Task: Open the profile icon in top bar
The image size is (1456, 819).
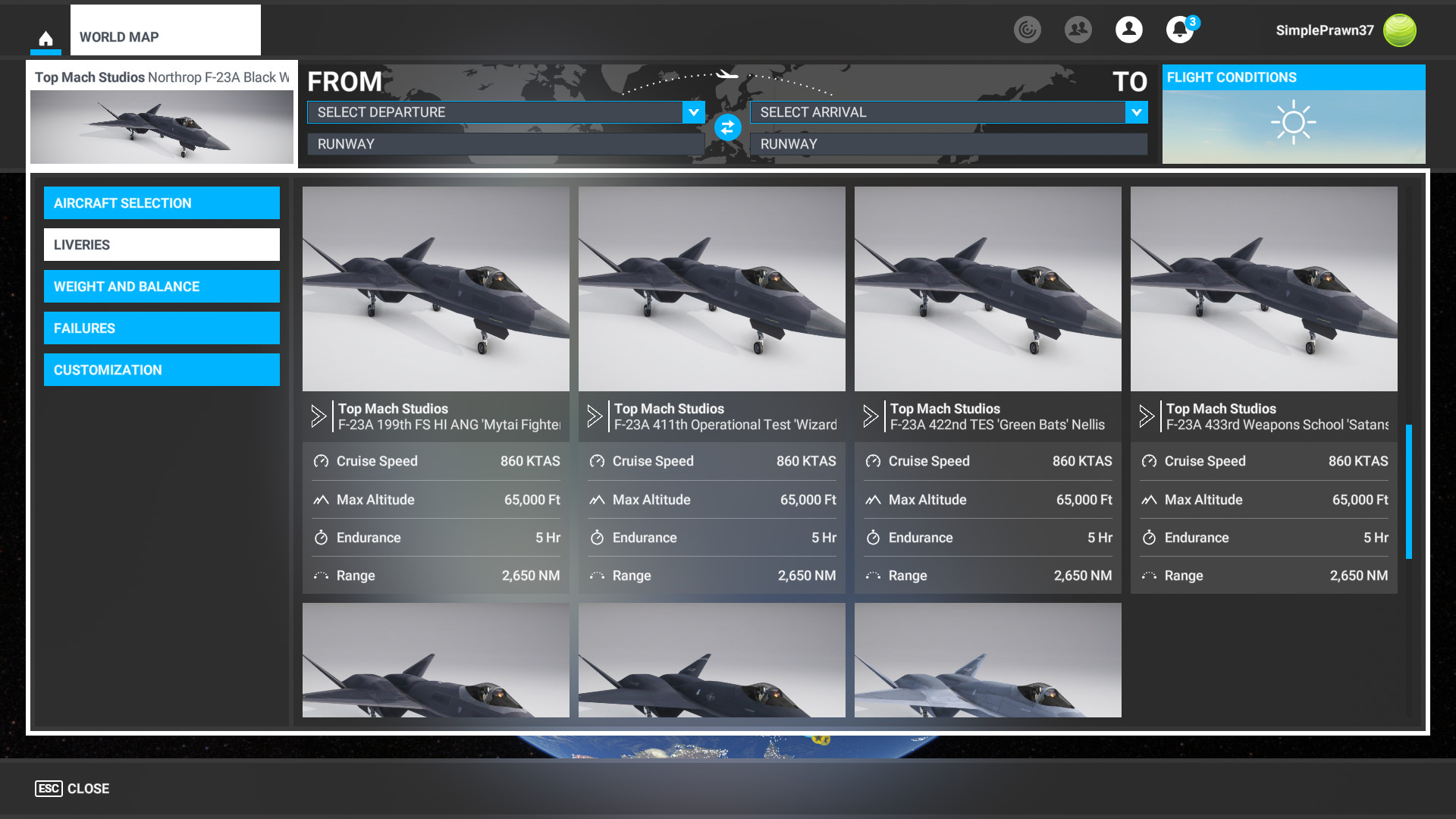Action: 1128,30
